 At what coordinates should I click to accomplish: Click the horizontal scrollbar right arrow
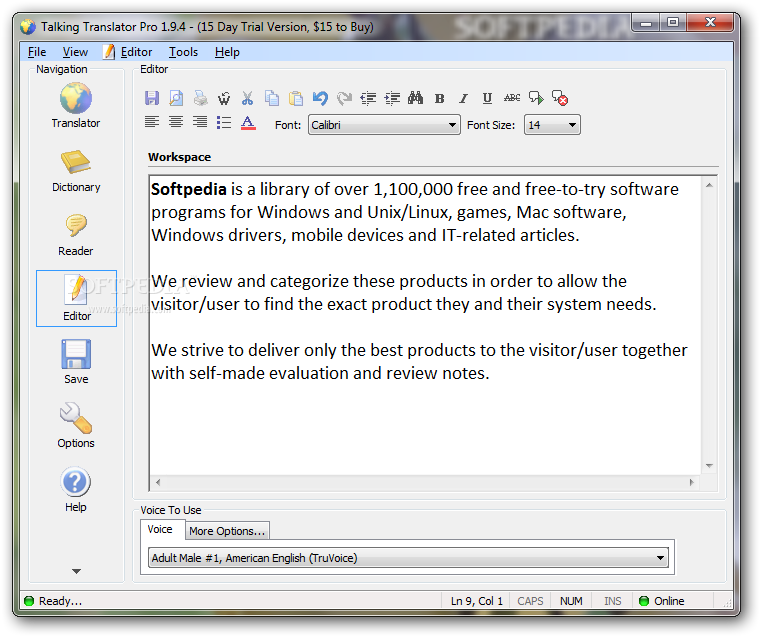(x=692, y=482)
